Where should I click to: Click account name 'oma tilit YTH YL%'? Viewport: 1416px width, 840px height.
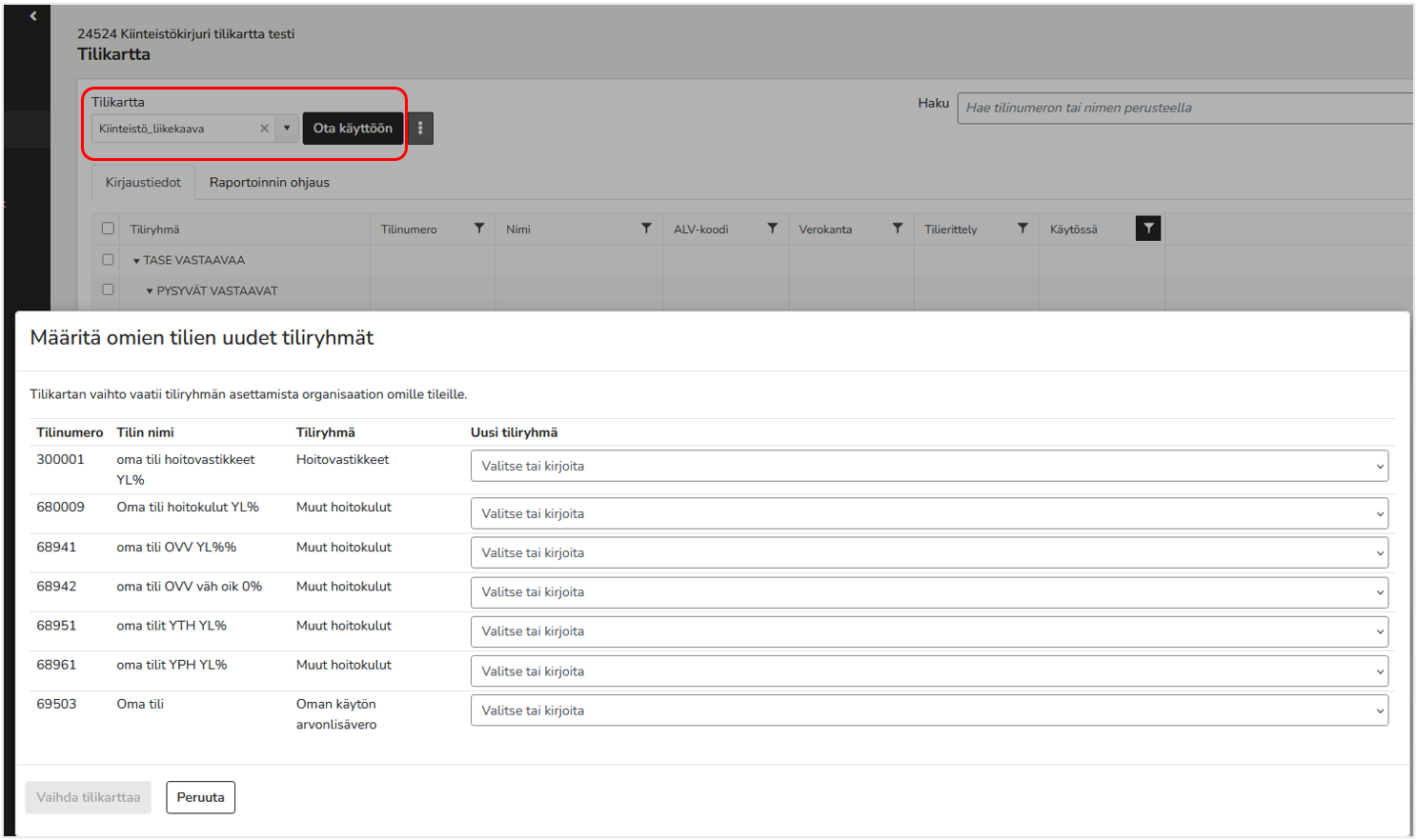coord(172,625)
